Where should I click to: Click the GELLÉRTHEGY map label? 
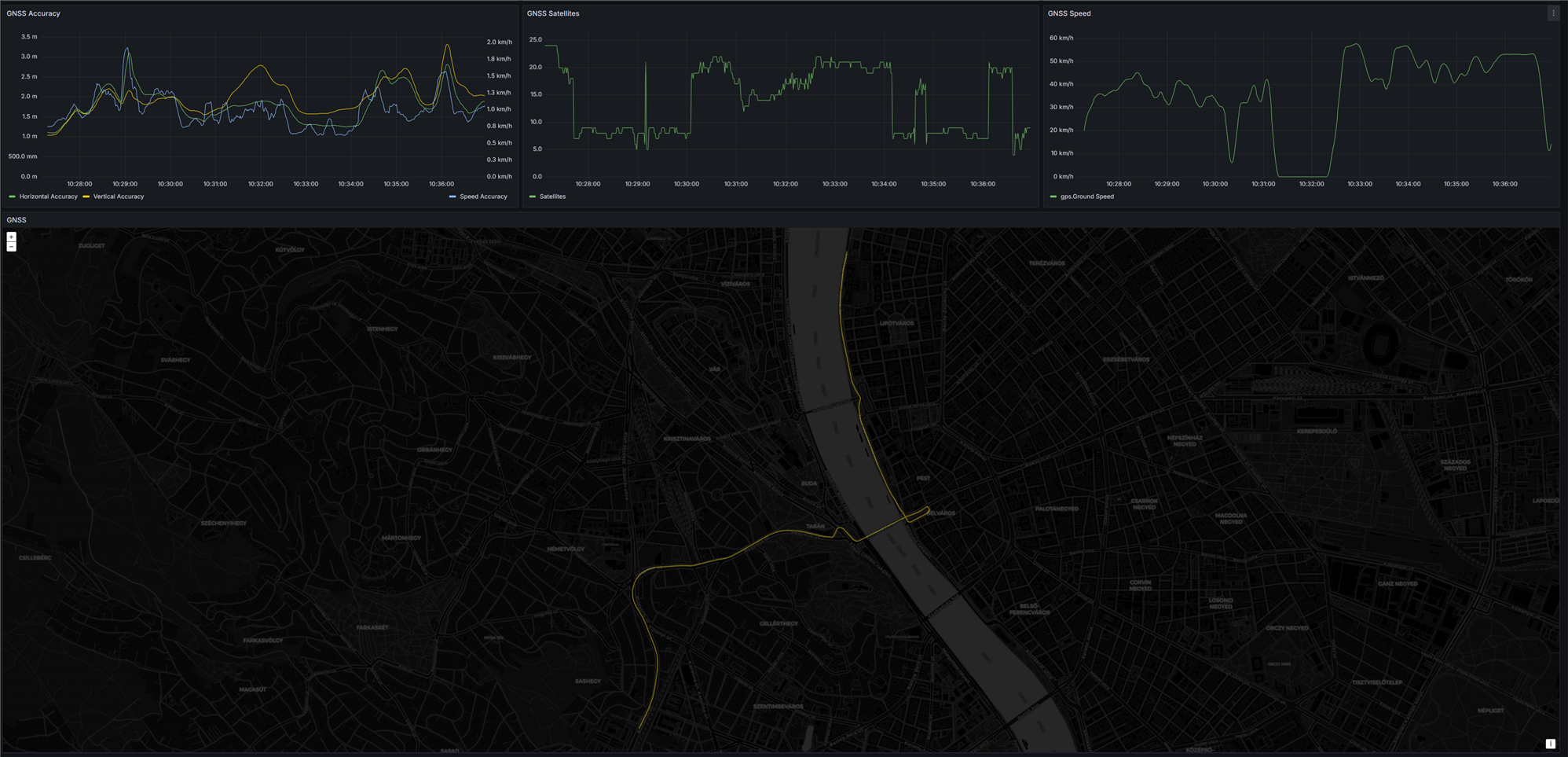pos(779,623)
